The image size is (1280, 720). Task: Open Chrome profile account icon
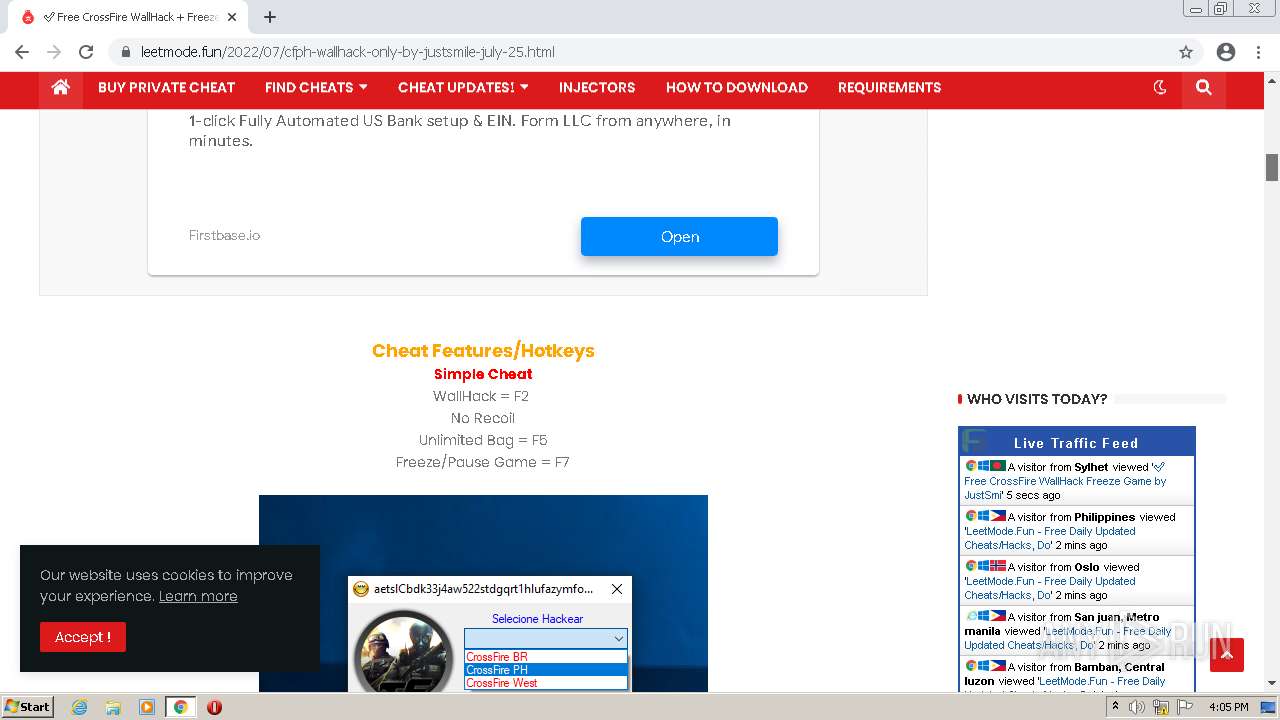[x=1226, y=52]
